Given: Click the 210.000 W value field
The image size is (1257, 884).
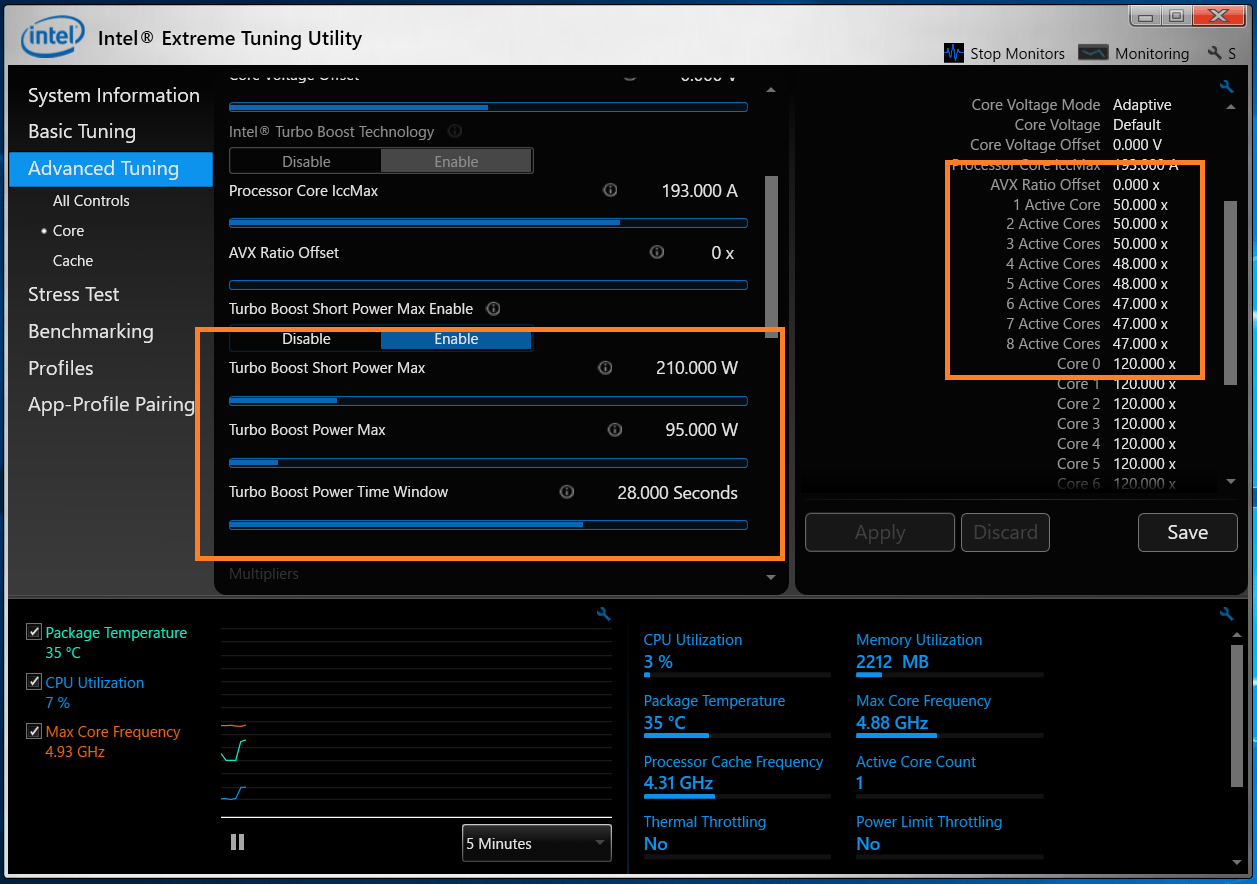Looking at the screenshot, I should (x=697, y=368).
